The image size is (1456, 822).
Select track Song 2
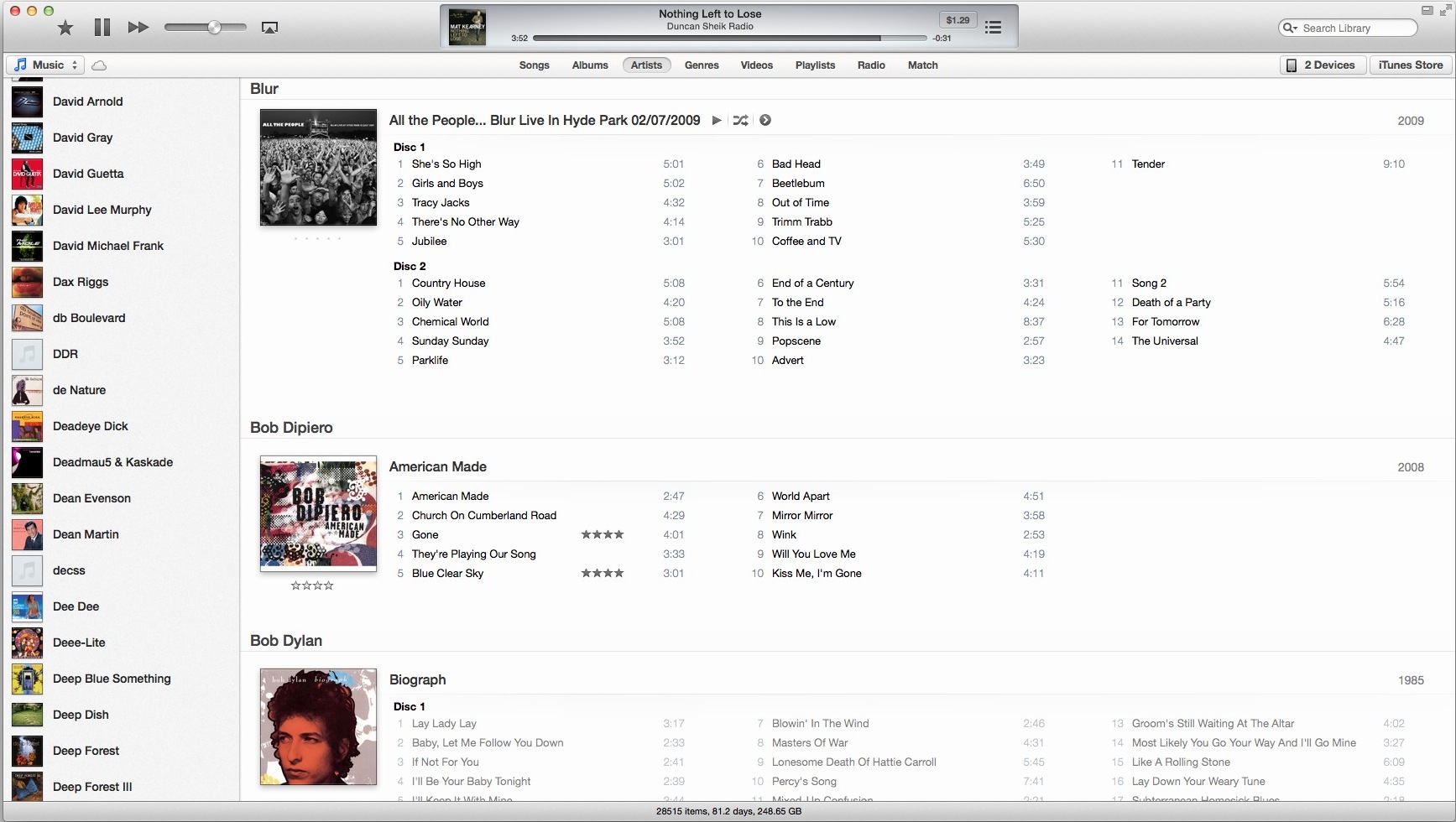(1149, 283)
